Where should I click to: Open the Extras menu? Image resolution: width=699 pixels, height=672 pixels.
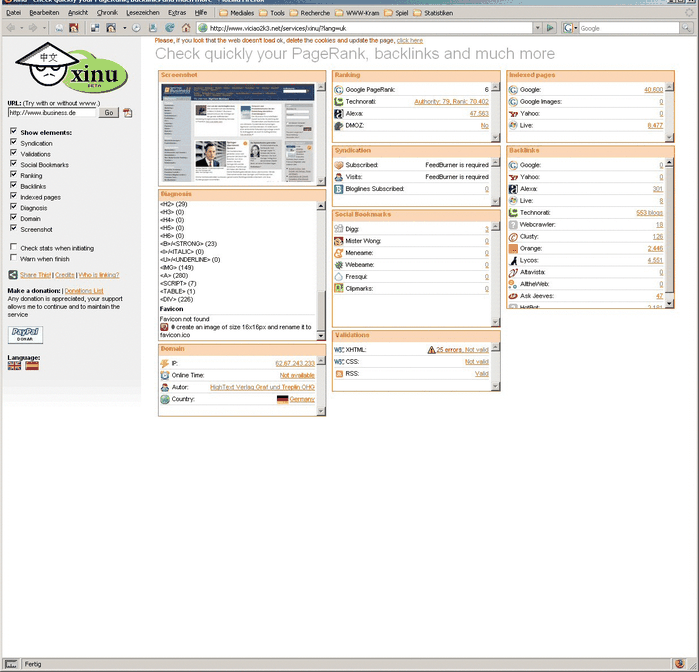177,13
